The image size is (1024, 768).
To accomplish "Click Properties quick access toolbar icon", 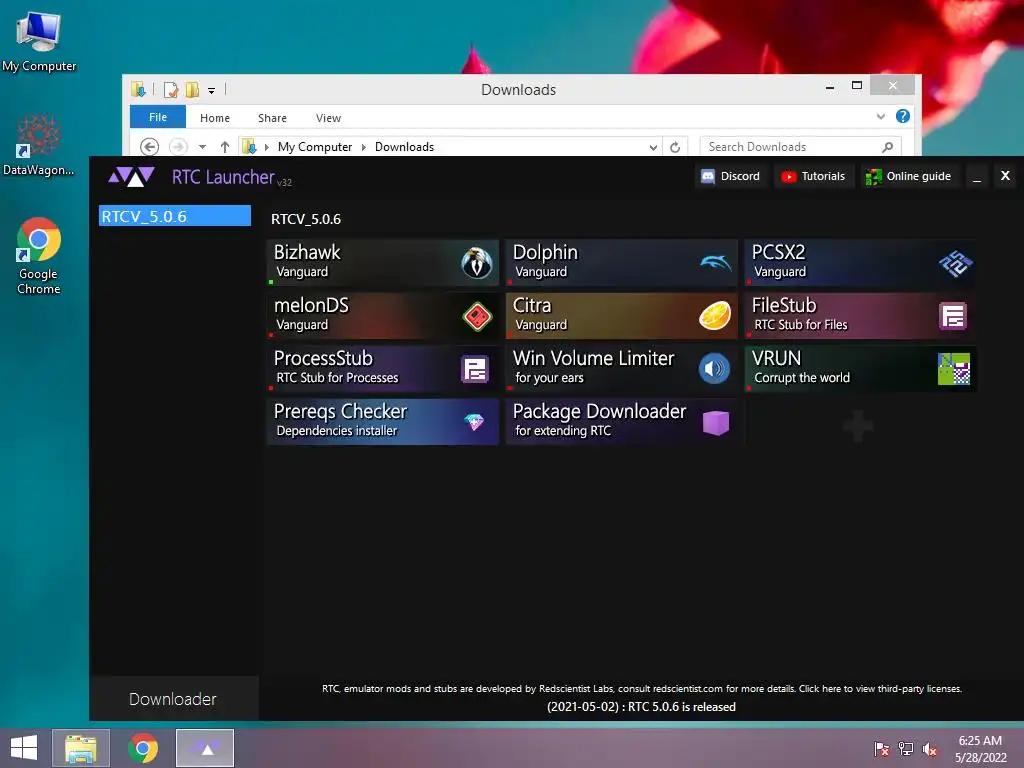I will [170, 89].
